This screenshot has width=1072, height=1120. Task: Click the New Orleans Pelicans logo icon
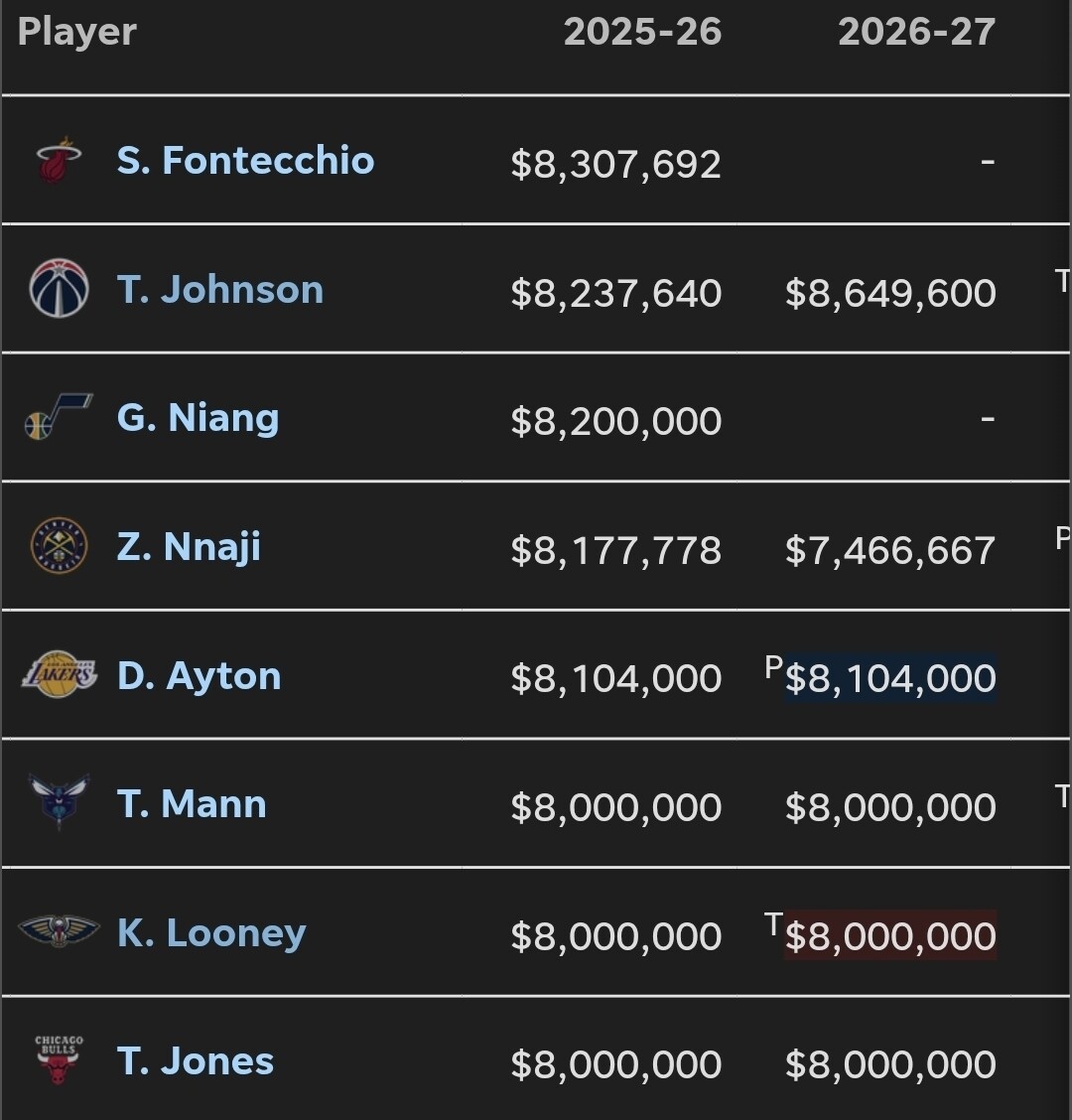click(59, 931)
